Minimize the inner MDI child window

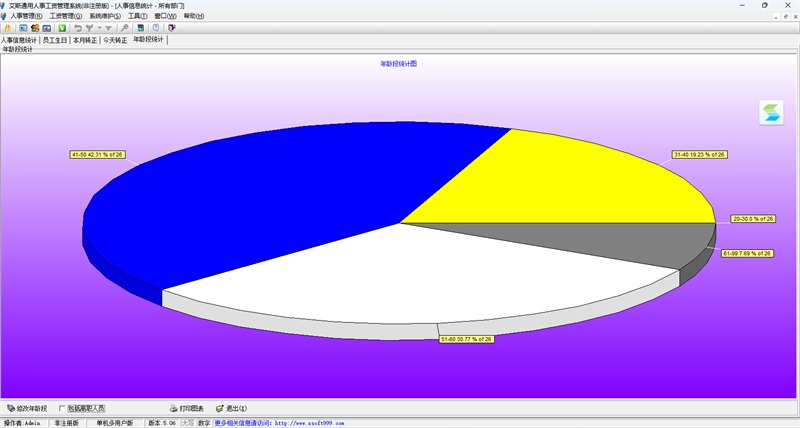click(x=776, y=16)
